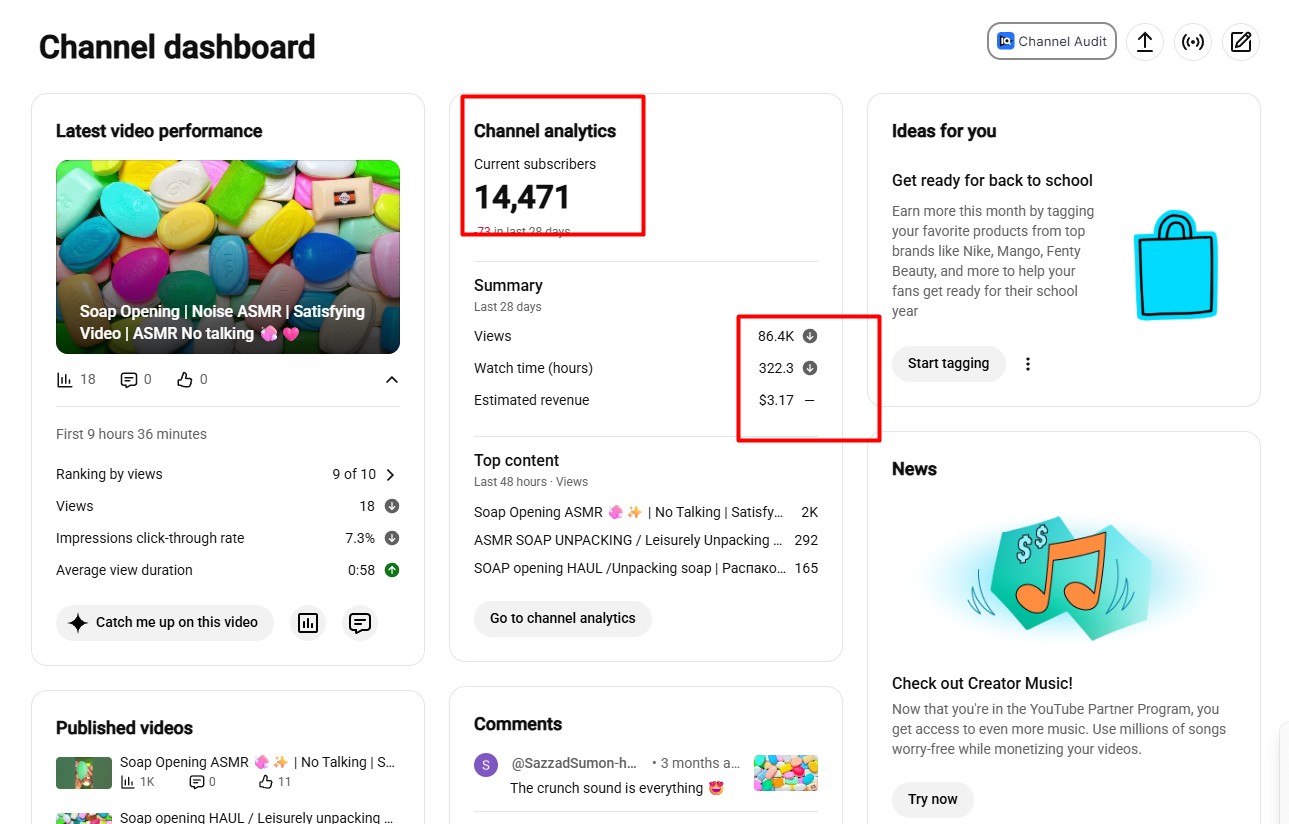The height and width of the screenshot is (824, 1289).
Task: Open three-dot menu beside Start tagging
Action: [1028, 364]
